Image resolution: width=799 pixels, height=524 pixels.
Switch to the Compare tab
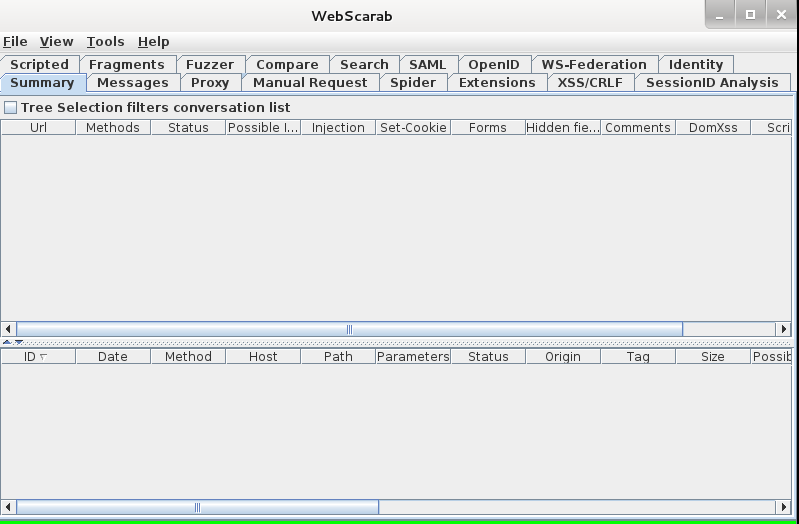click(x=287, y=64)
